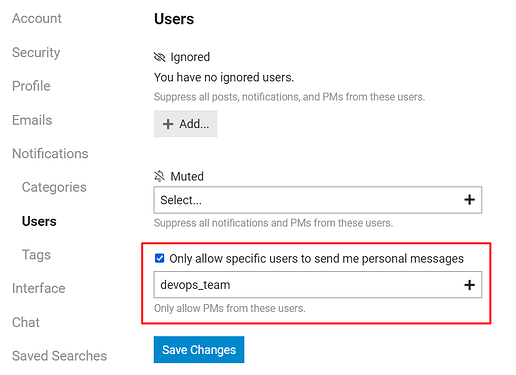Click the Ignored crossed-eye icon
Screen dimensions: 516x375
[x=159, y=57]
